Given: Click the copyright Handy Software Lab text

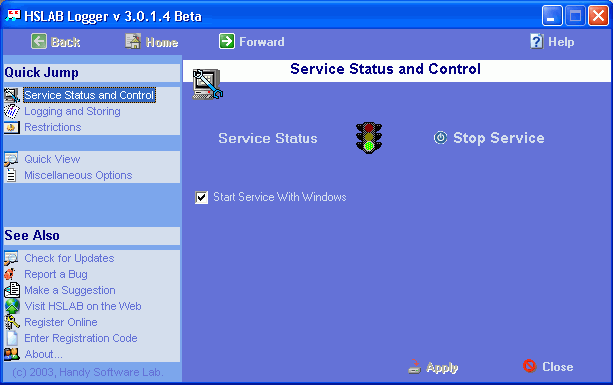Looking at the screenshot, I should 88,372.
